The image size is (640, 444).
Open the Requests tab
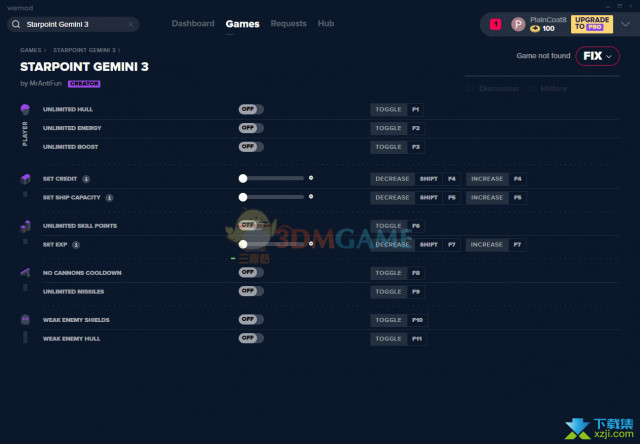[x=288, y=24]
